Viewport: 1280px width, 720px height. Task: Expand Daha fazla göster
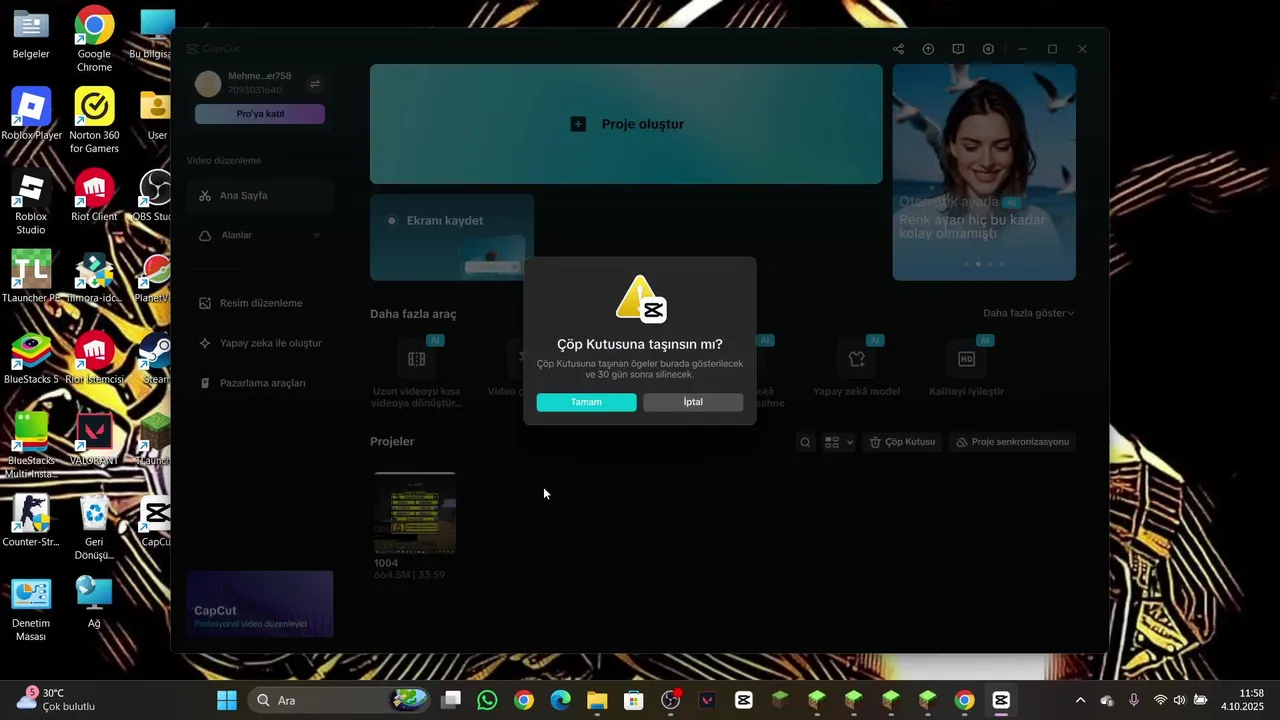coord(1028,313)
